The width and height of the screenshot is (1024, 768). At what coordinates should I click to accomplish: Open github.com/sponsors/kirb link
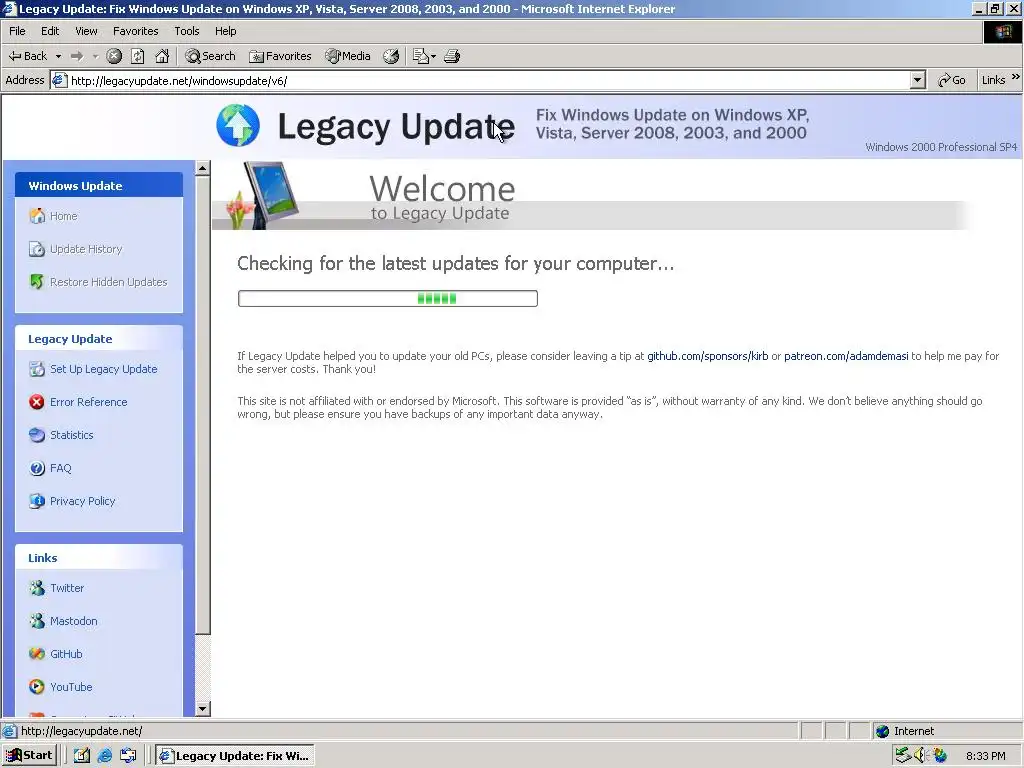click(707, 356)
